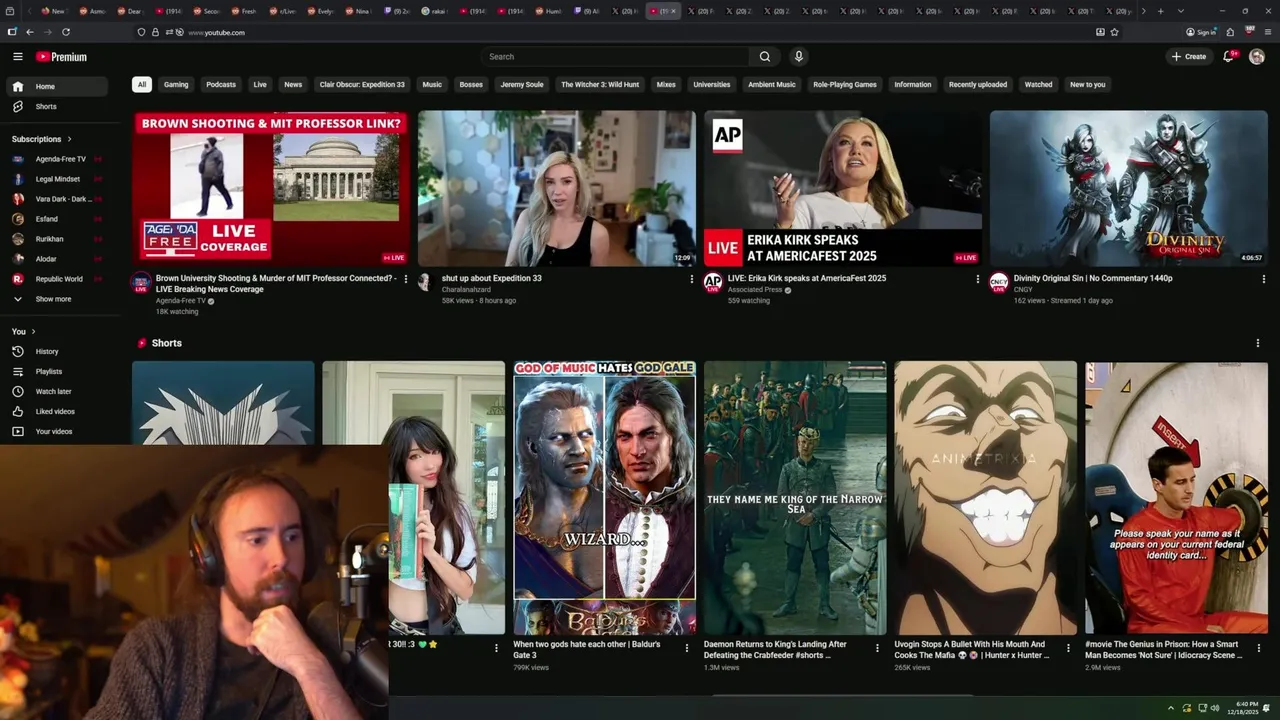Go to Home in the sidebar
The height and width of the screenshot is (720, 1280).
click(x=58, y=86)
